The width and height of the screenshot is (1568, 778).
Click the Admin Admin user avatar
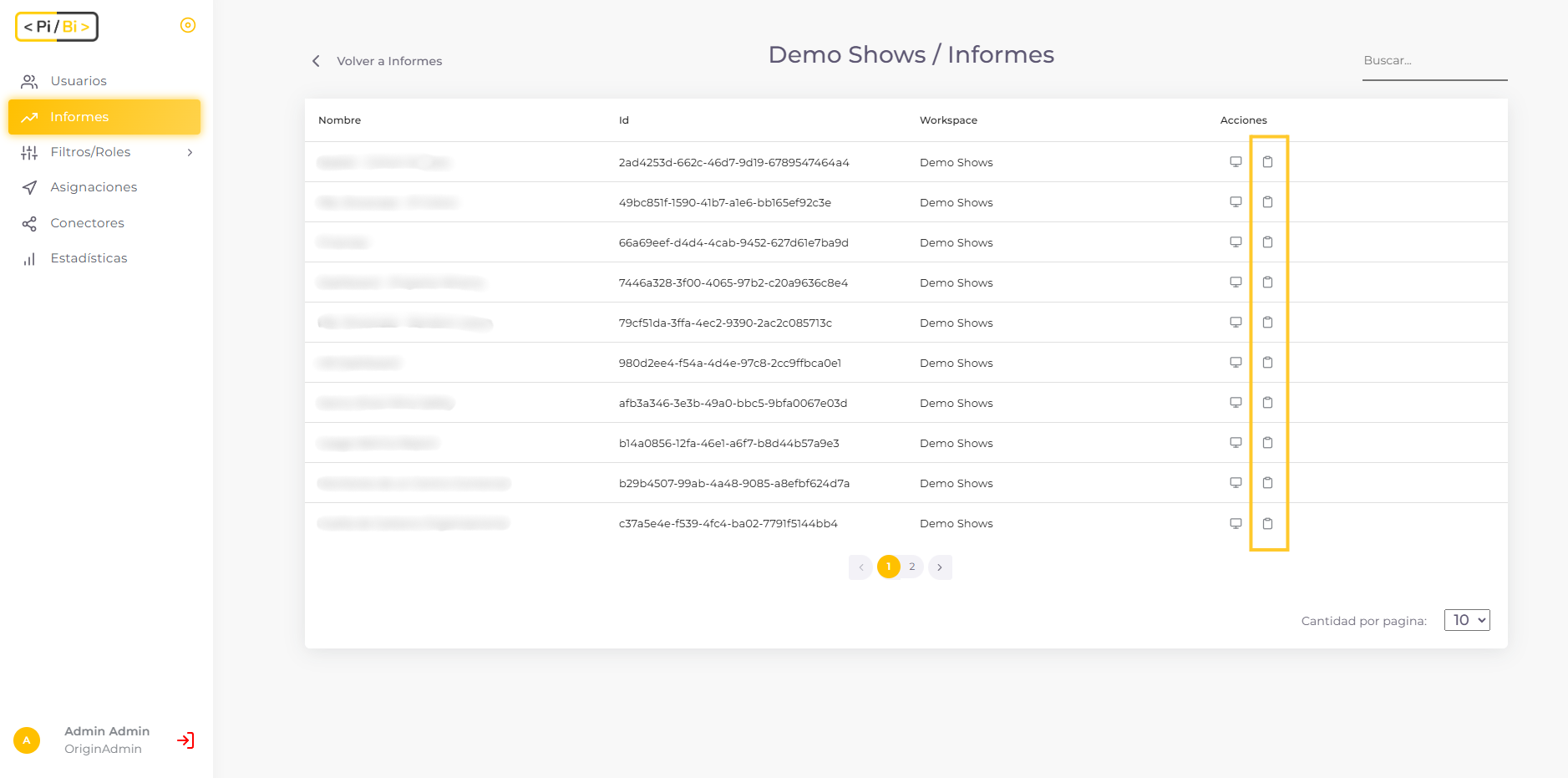pos(27,740)
